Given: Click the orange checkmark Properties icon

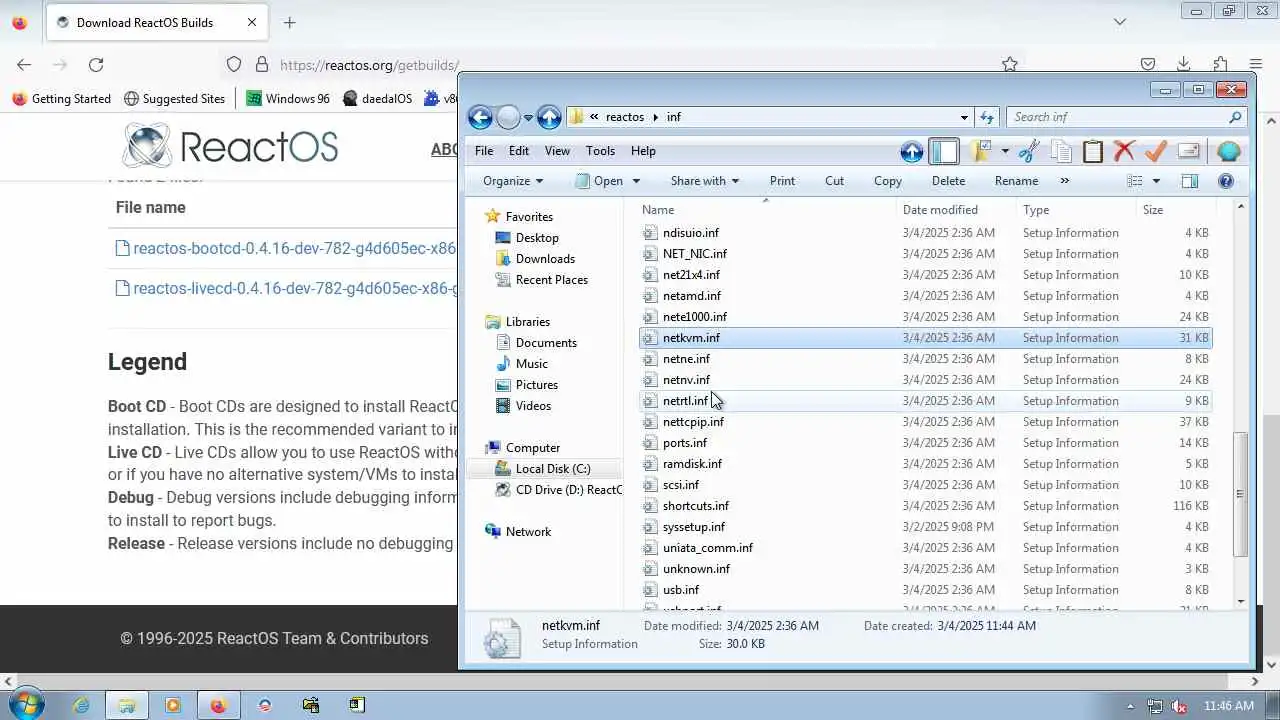Looking at the screenshot, I should (x=1156, y=151).
